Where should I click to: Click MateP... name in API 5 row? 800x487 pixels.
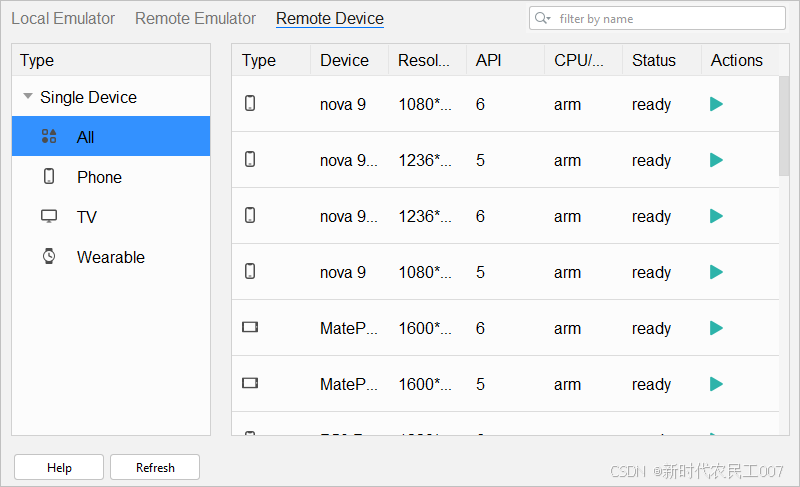(348, 384)
